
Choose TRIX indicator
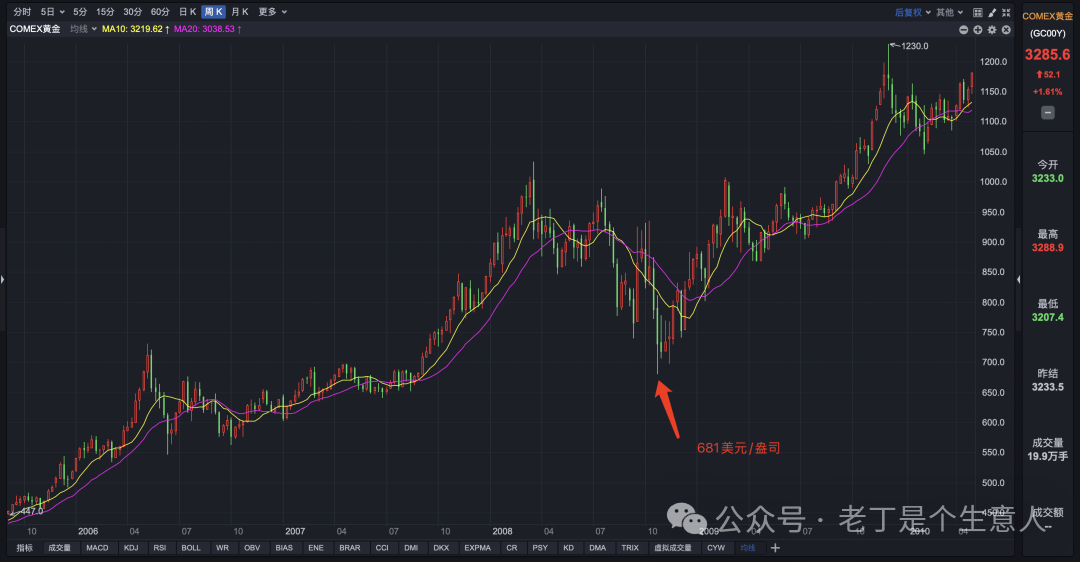pyautogui.click(x=630, y=548)
